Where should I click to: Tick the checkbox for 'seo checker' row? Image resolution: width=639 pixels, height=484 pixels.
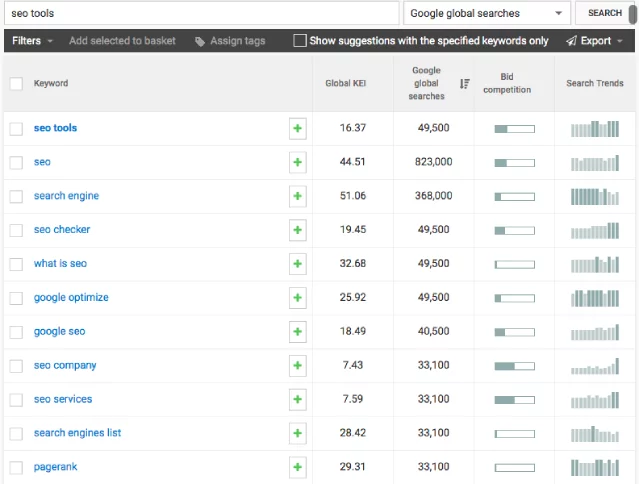click(16, 230)
